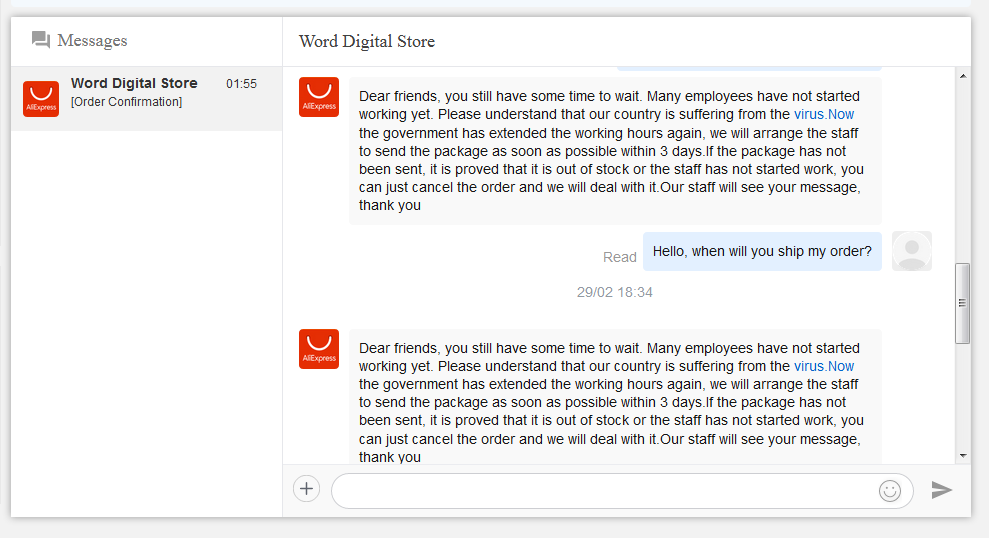989x538 pixels.
Task: Focus the message text input field
Action: 622,491
